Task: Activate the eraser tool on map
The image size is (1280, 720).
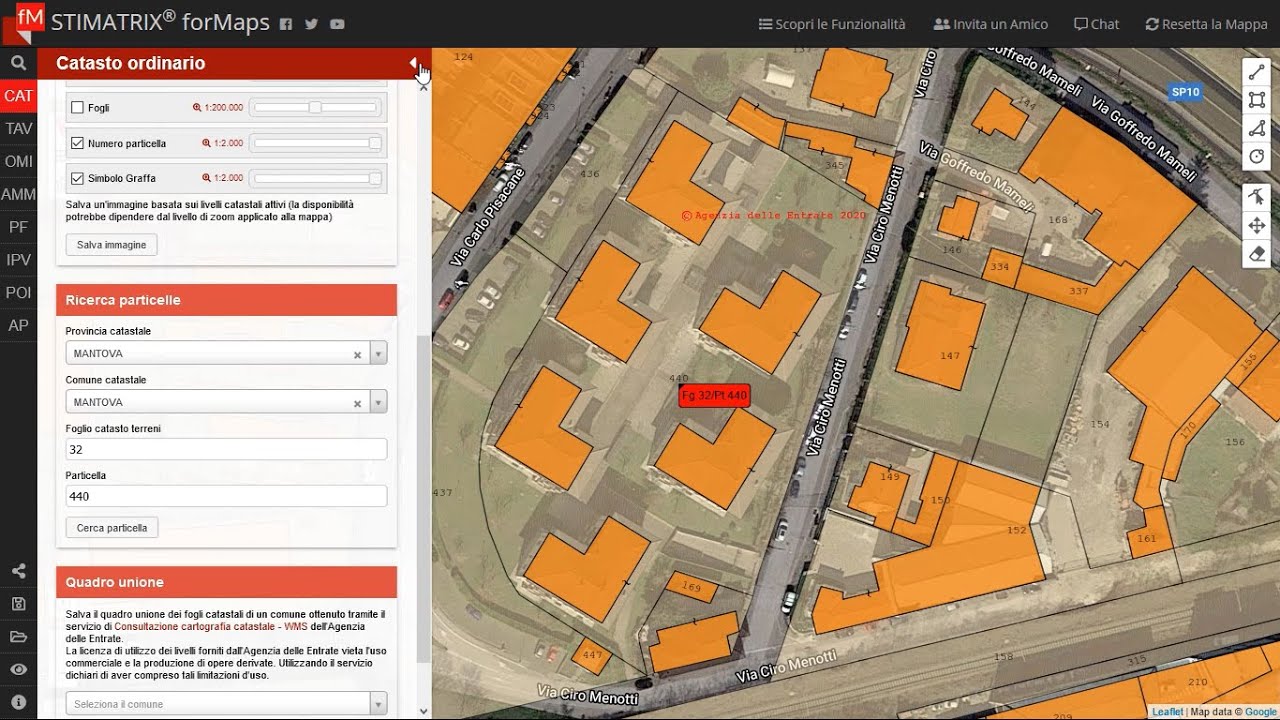Action: pyautogui.click(x=1257, y=254)
